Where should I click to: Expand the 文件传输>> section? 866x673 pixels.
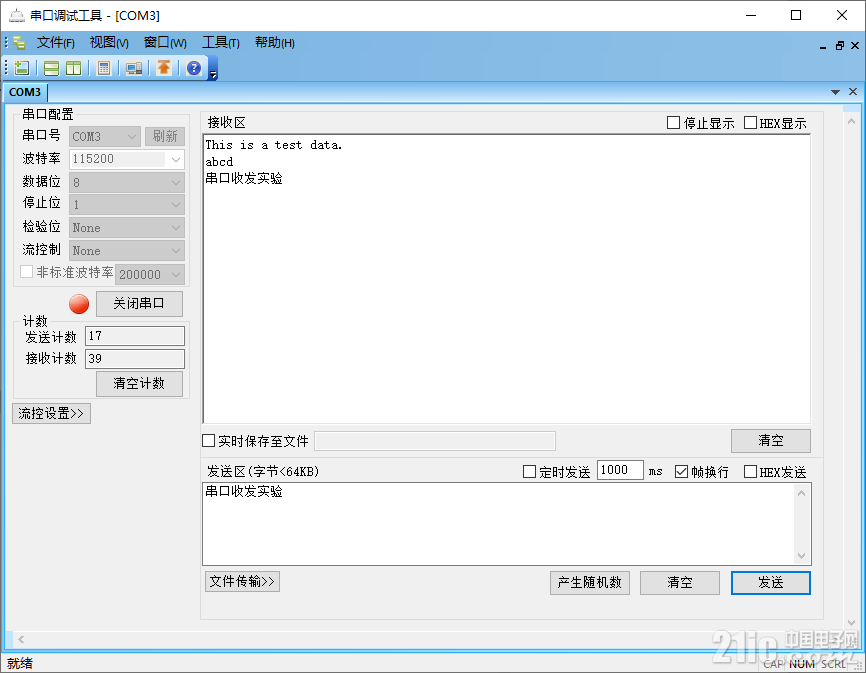[x=242, y=581]
